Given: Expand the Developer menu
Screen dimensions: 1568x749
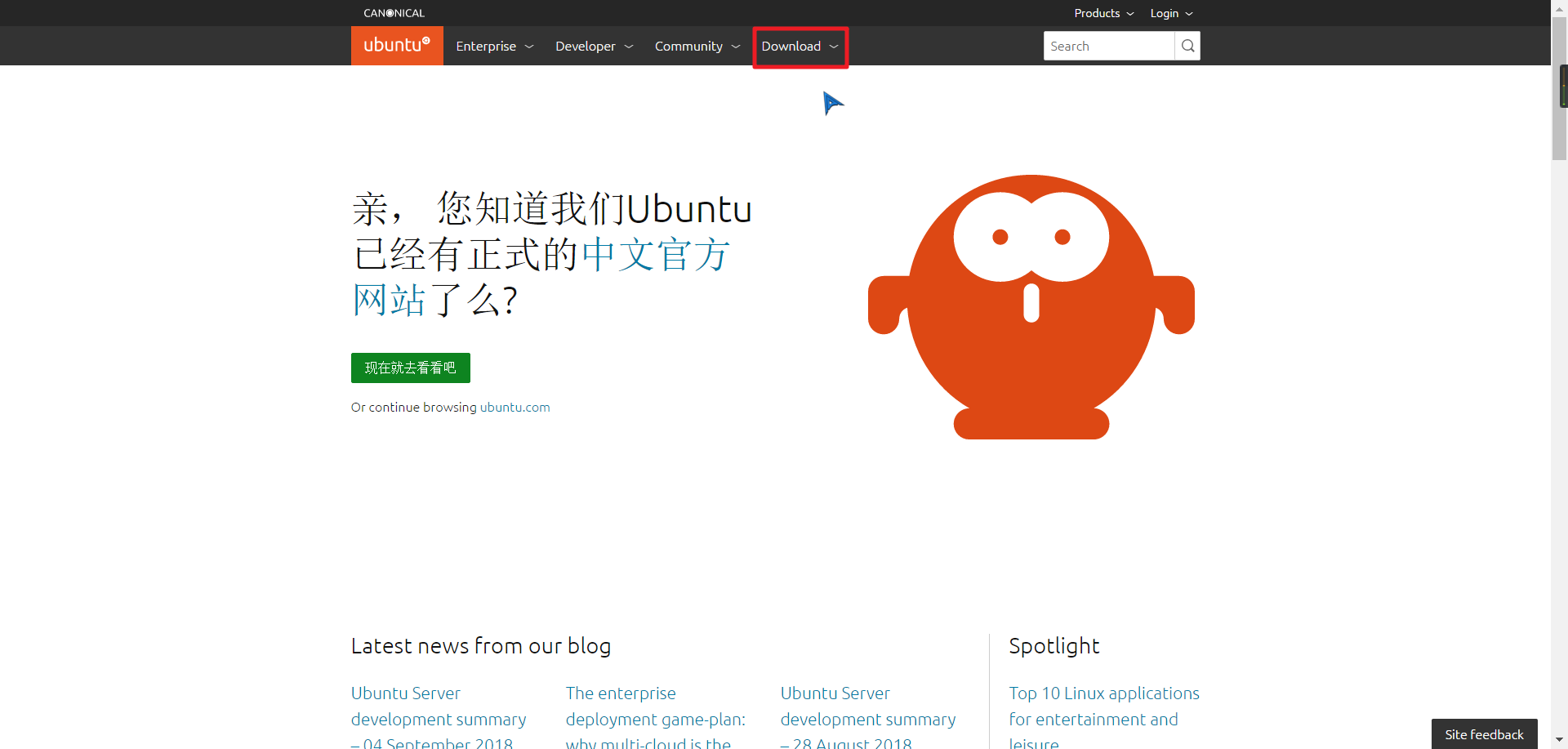Looking at the screenshot, I should click(x=594, y=47).
